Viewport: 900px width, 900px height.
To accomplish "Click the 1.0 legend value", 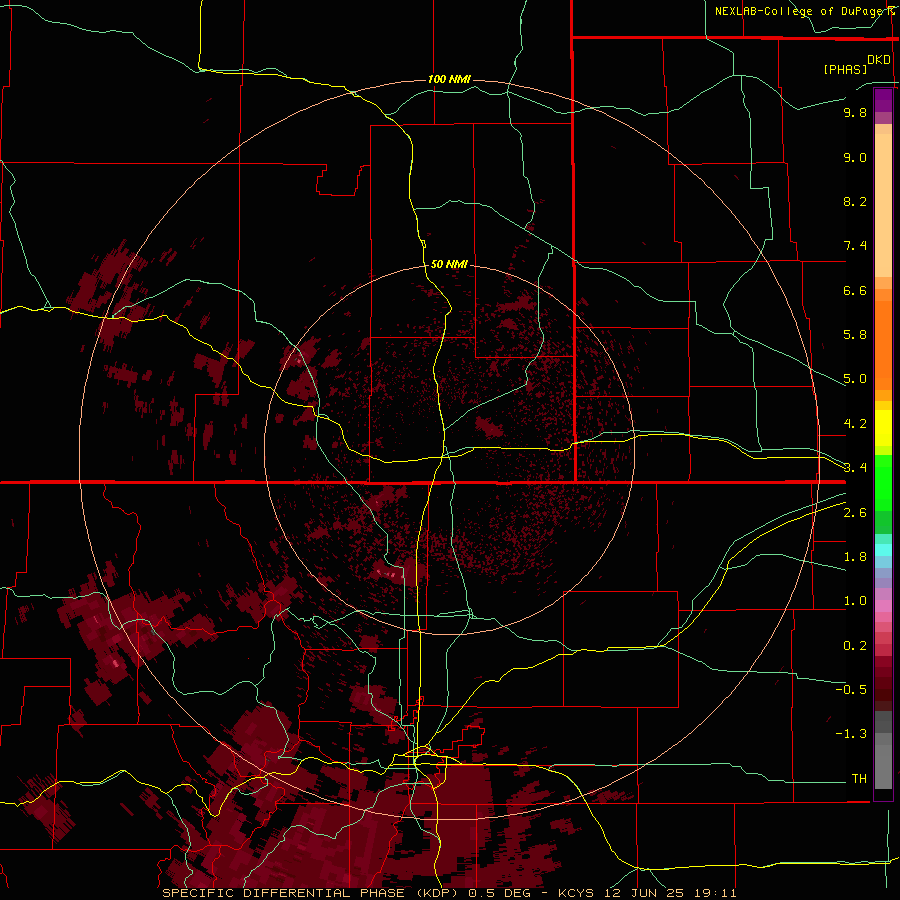I will tap(855, 601).
